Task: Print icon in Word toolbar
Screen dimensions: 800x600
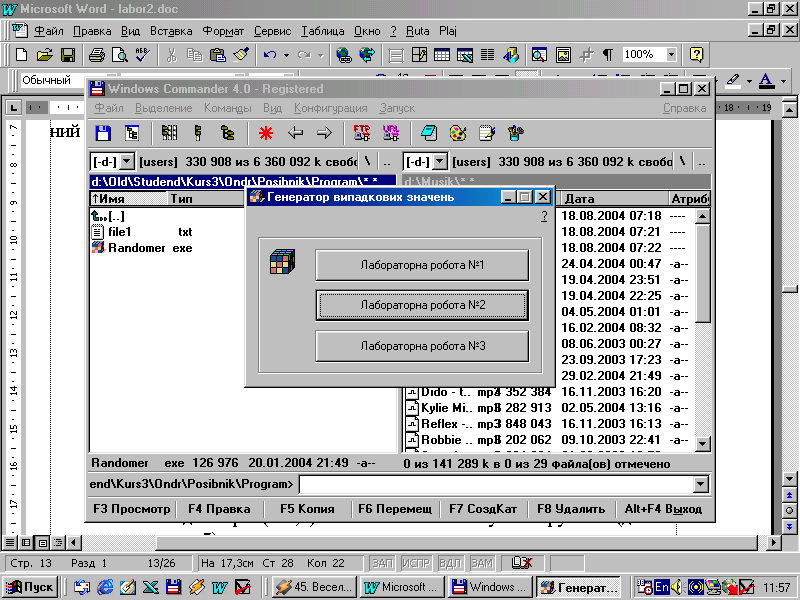Action: tap(96, 54)
